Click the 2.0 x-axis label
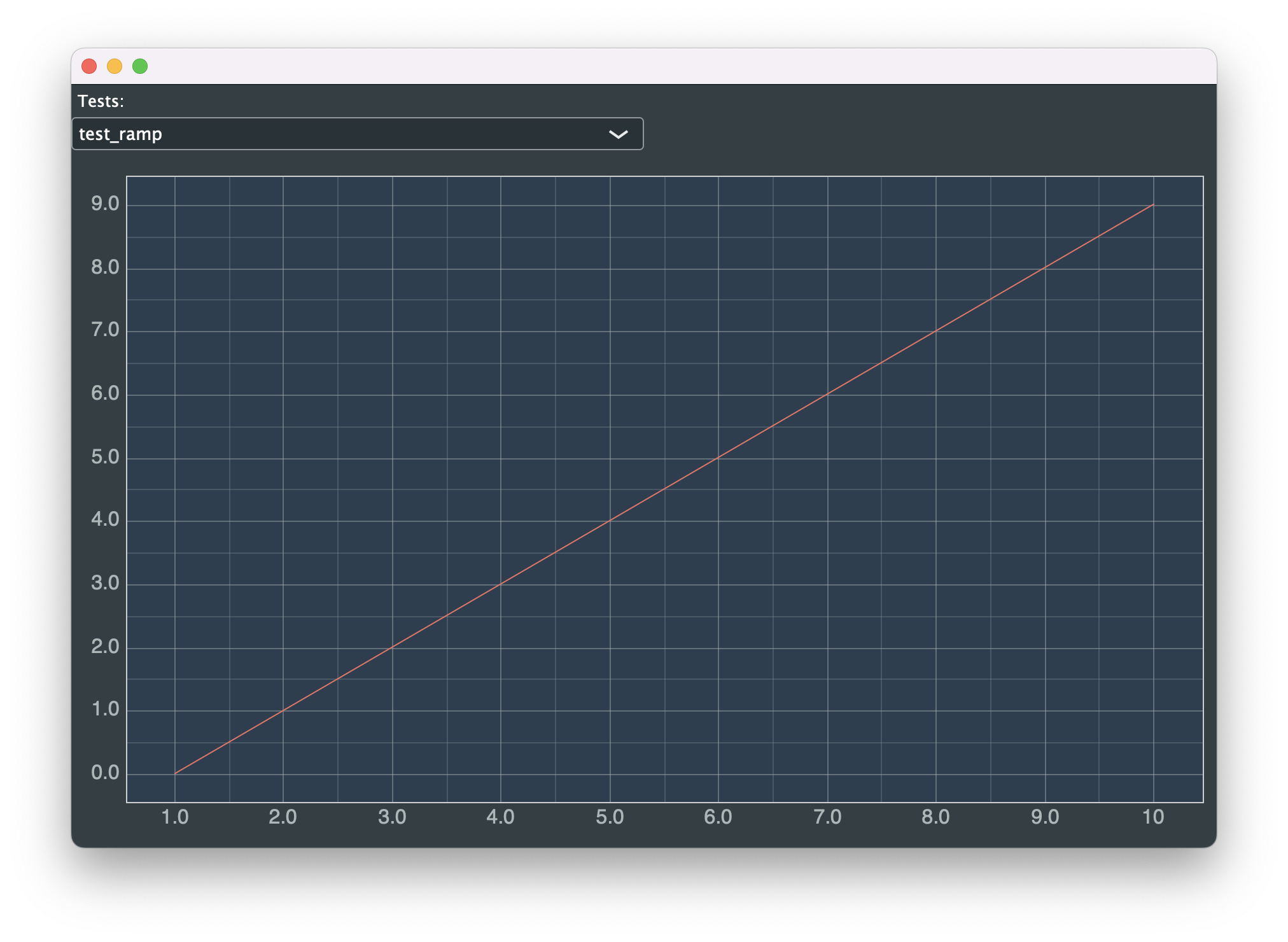Viewport: 1288px width, 942px height. [283, 817]
